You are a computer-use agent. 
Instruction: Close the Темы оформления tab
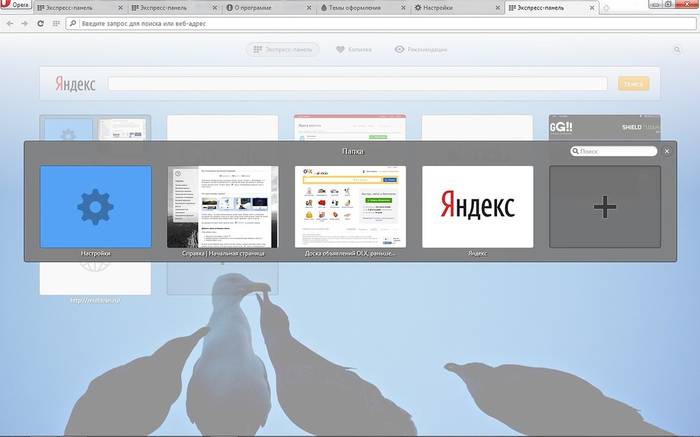tap(403, 8)
